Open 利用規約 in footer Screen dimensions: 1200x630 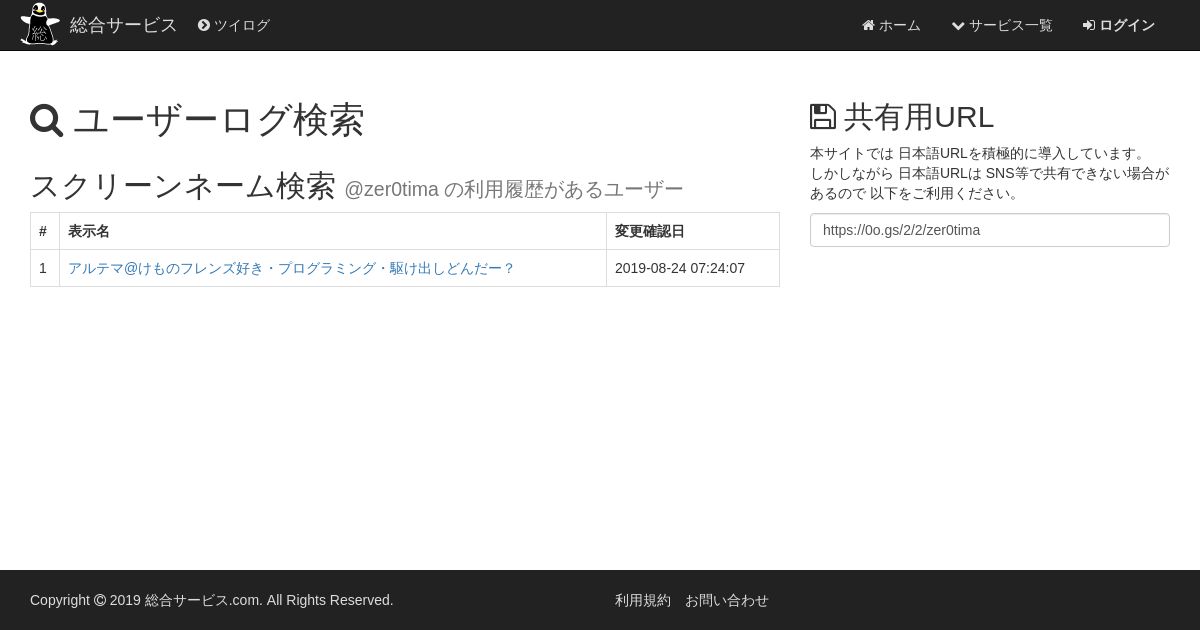643,600
